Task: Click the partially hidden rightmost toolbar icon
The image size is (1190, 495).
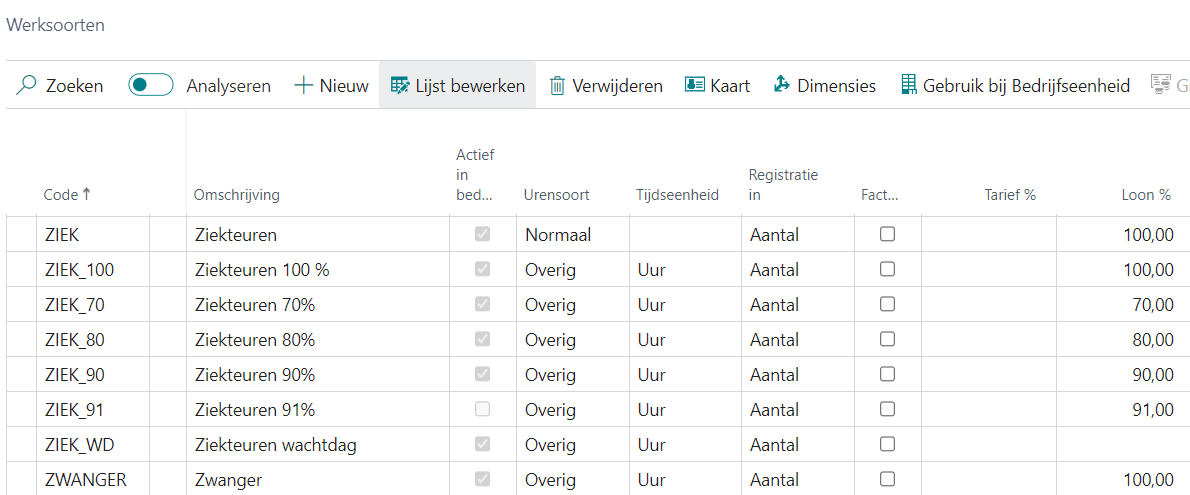Action: [1161, 86]
